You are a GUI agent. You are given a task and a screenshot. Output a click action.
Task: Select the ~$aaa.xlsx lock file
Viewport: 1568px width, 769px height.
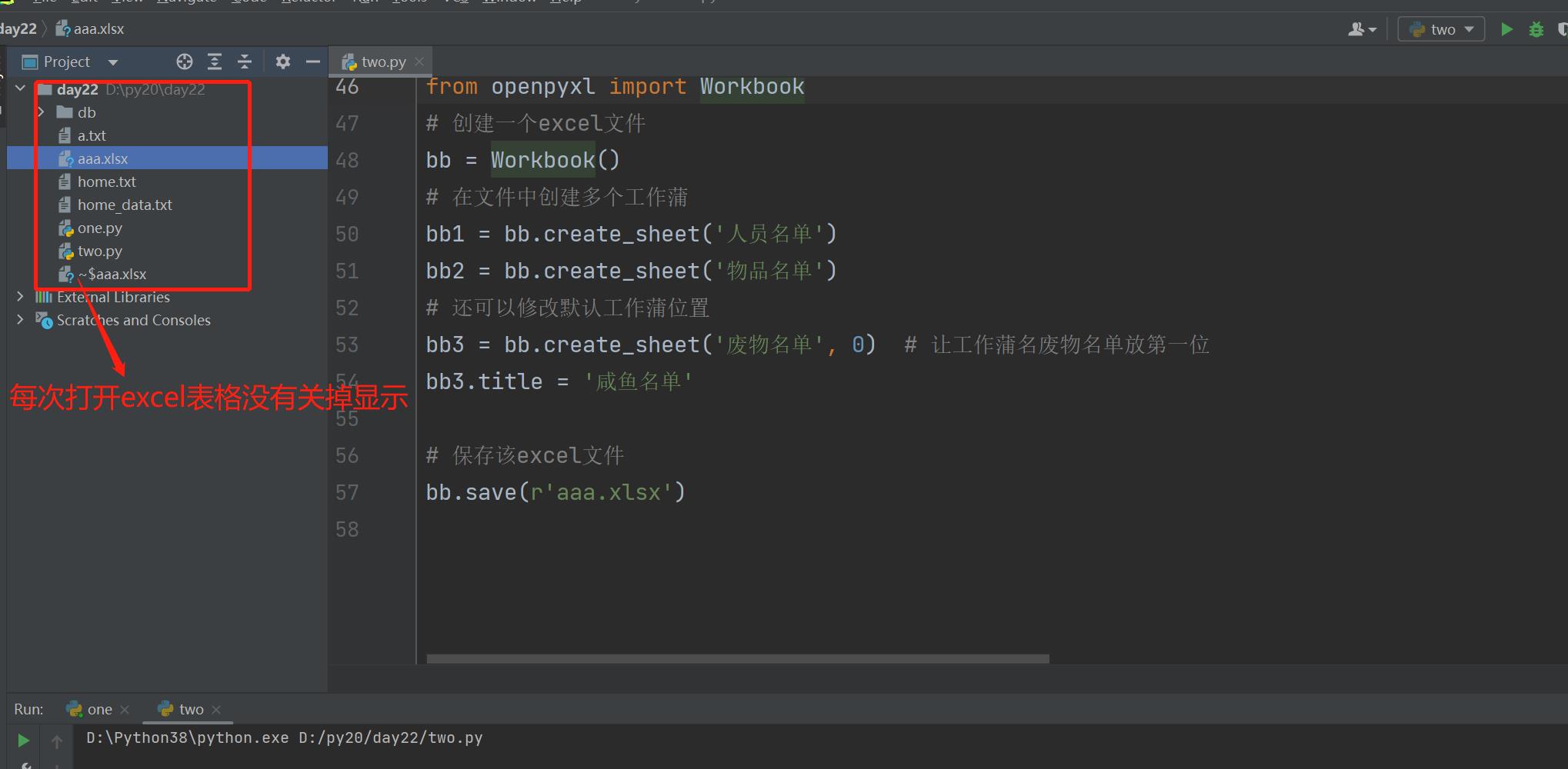112,274
